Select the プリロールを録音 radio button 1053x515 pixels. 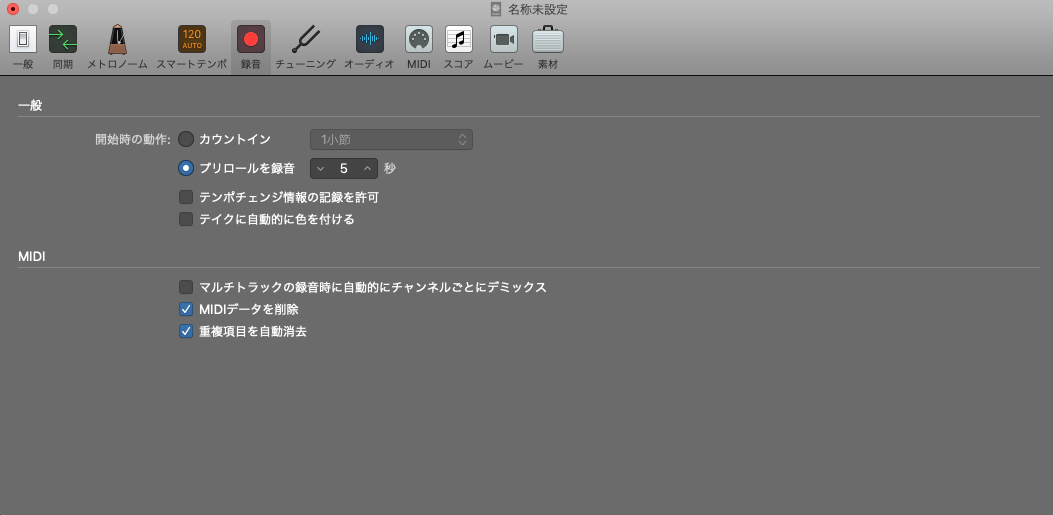coord(186,169)
